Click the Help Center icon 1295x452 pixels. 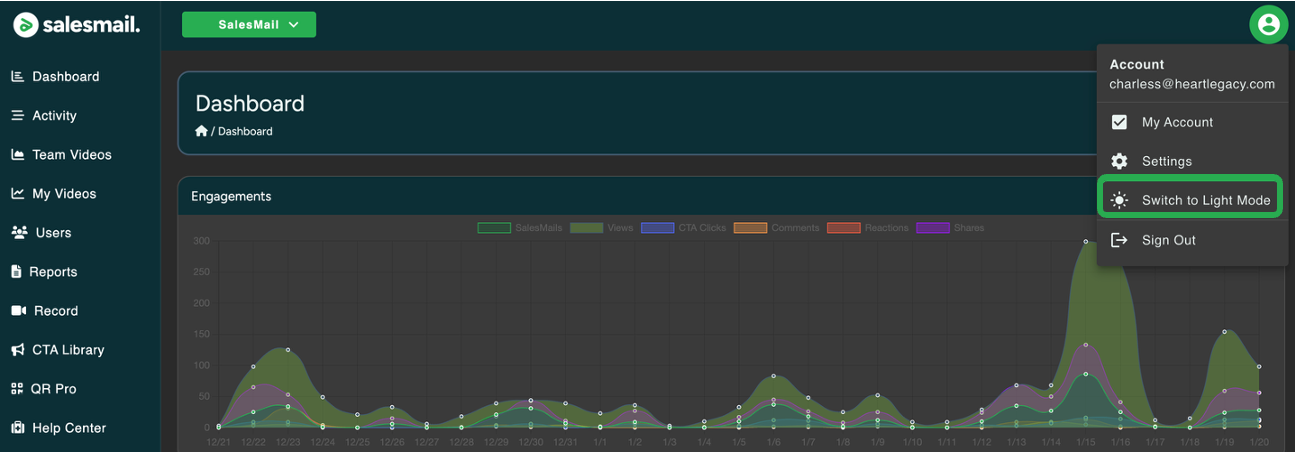coord(17,428)
